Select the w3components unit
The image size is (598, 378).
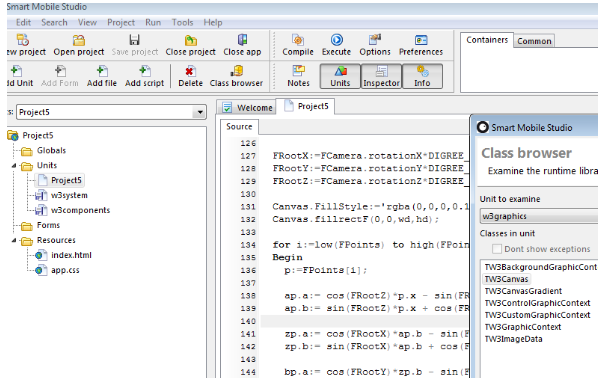click(x=80, y=210)
